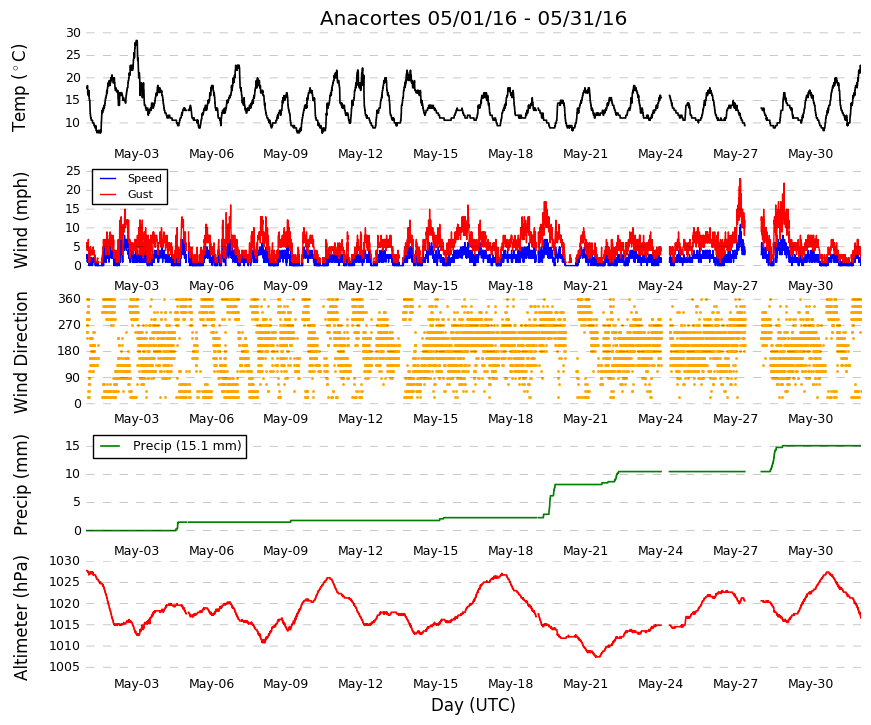871x725 pixels.
Task: Click the altimeter minimum near May-21
Action: [x=598, y=657]
